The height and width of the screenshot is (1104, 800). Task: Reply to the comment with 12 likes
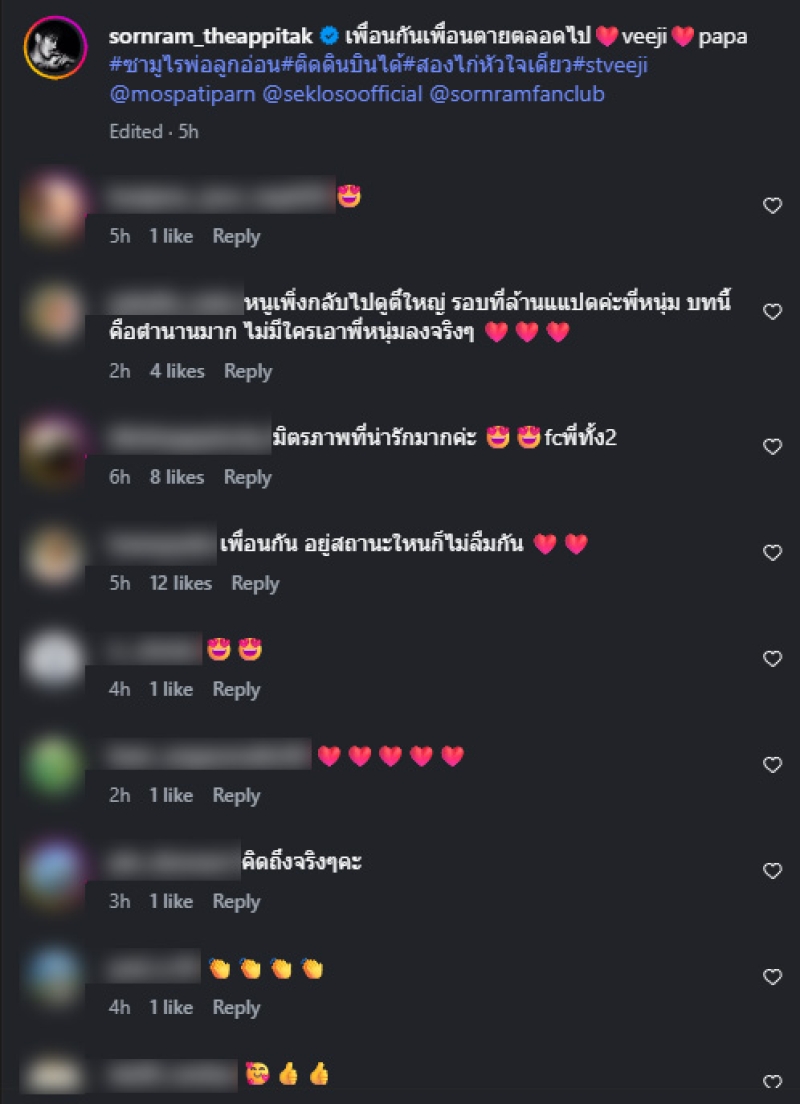[255, 583]
